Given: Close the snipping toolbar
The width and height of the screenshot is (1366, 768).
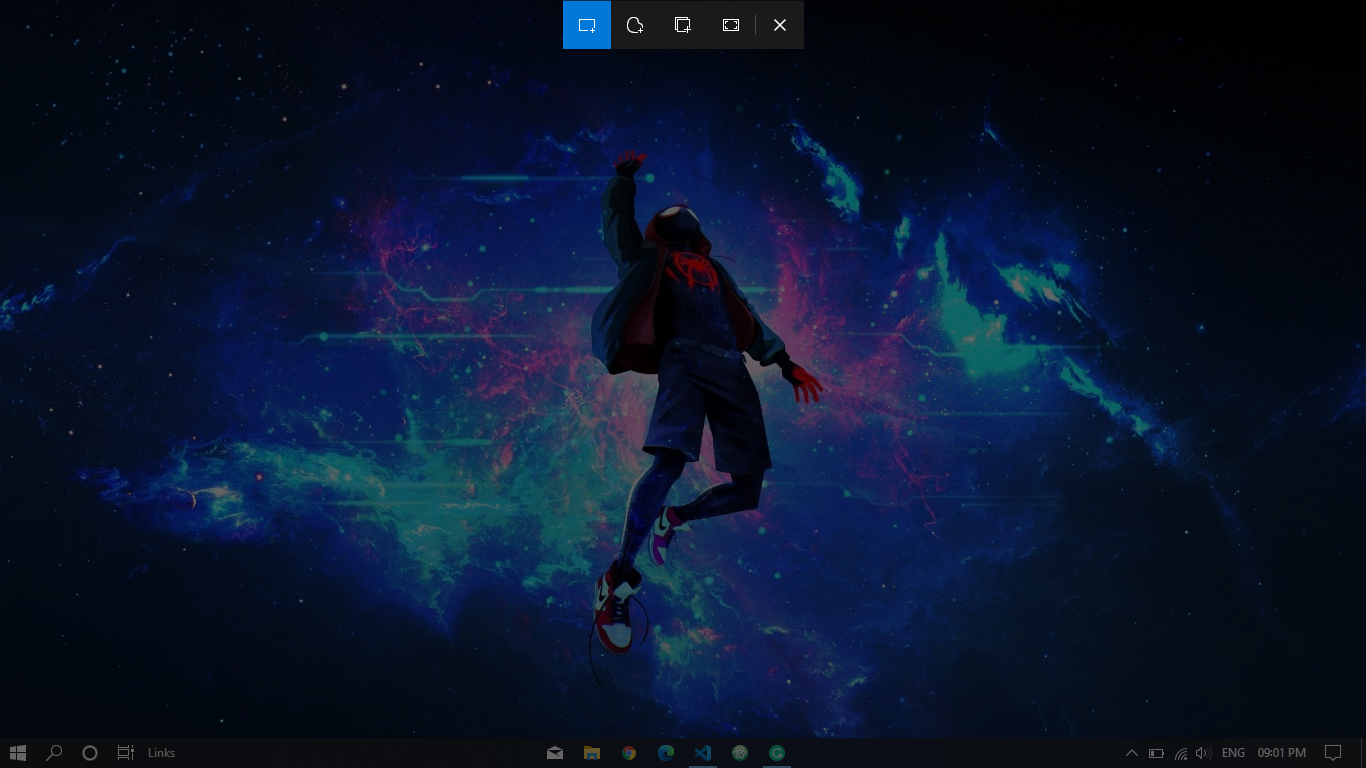Looking at the screenshot, I should tap(780, 25).
